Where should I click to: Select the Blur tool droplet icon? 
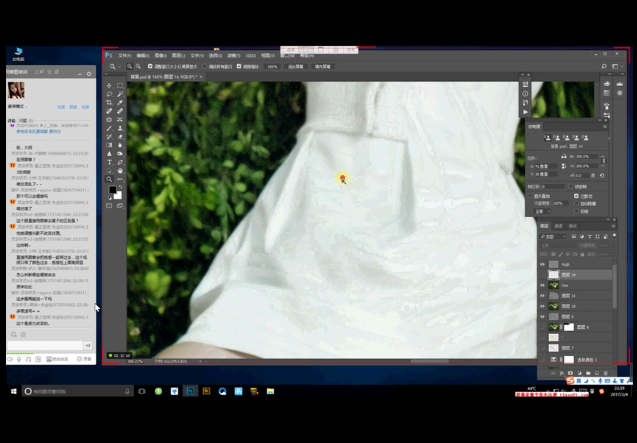pos(120,145)
